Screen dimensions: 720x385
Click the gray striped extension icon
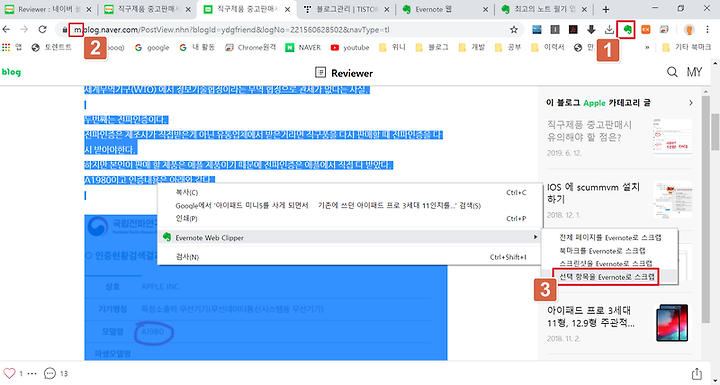555,30
